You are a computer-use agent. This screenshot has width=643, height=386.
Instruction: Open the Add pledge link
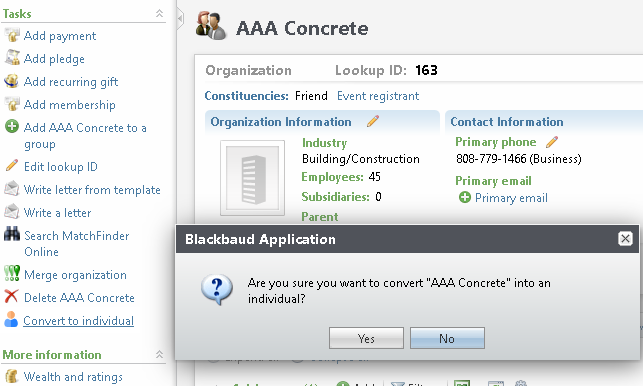pyautogui.click(x=54, y=59)
